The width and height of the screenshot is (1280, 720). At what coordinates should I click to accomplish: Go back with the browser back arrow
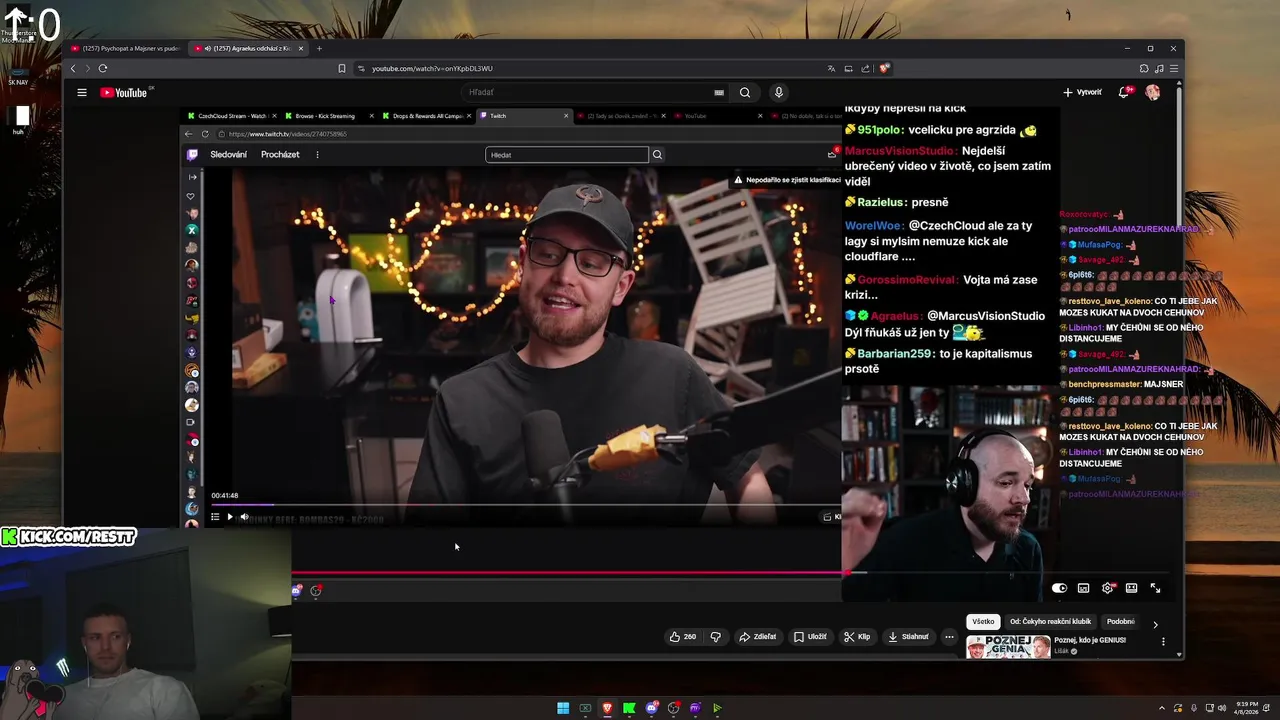pyautogui.click(x=72, y=68)
